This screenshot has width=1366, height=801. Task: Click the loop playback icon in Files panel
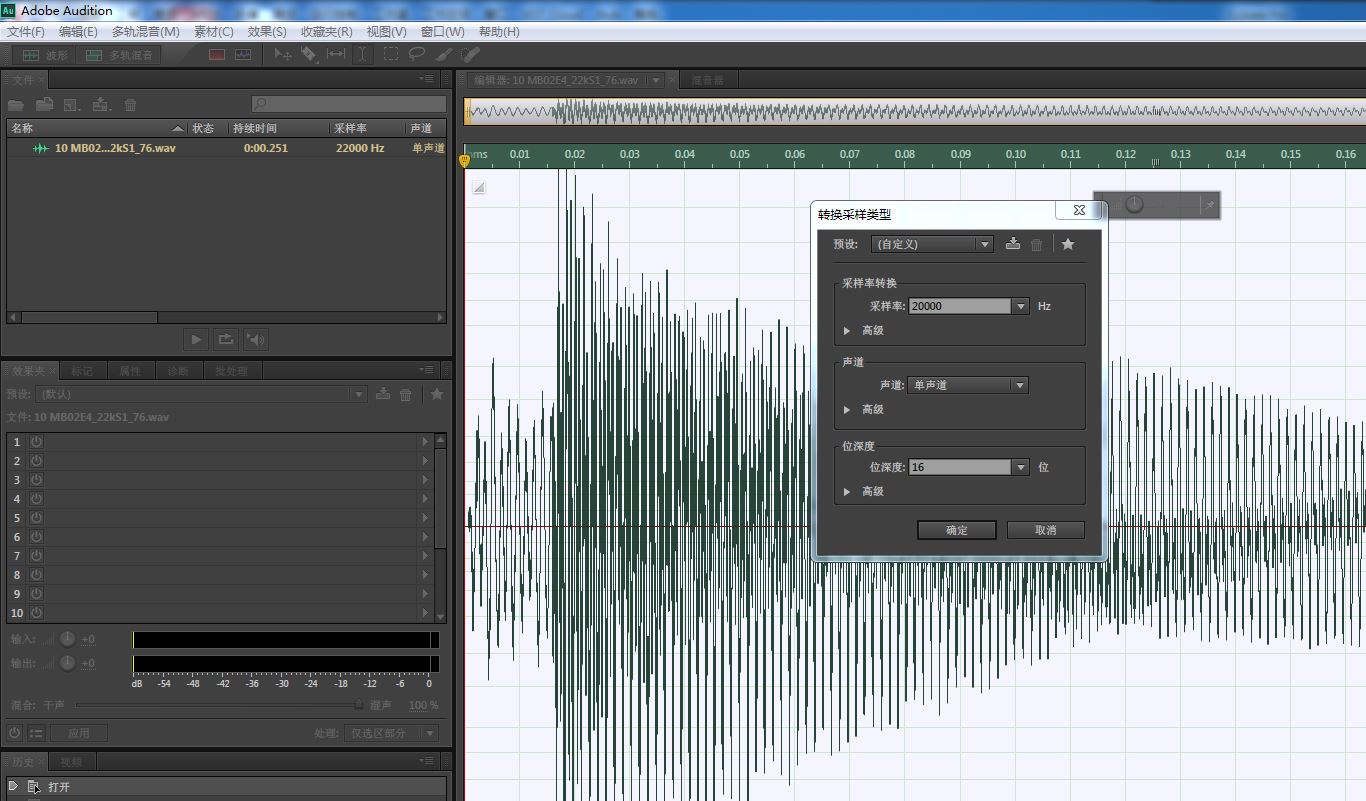tap(226, 340)
